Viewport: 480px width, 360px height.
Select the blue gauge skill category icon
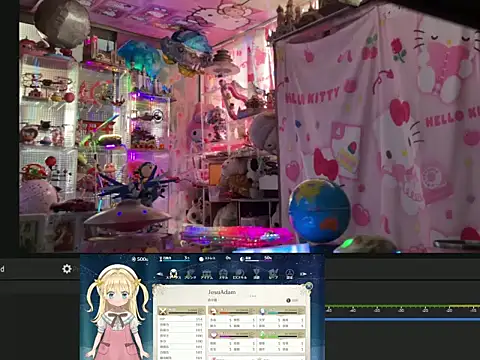point(263,311)
